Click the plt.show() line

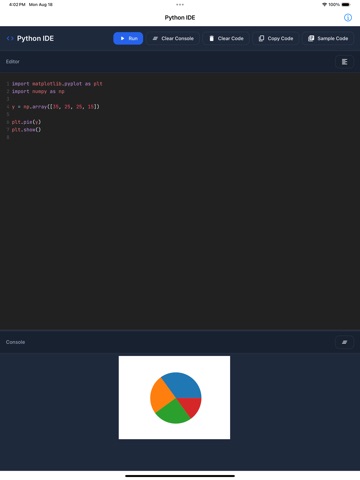pyautogui.click(x=26, y=130)
